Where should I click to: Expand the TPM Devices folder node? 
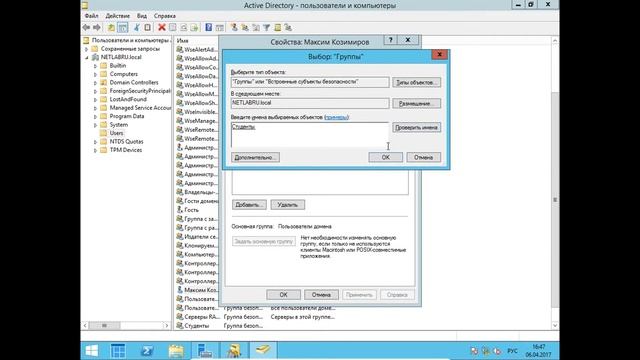tap(95, 150)
